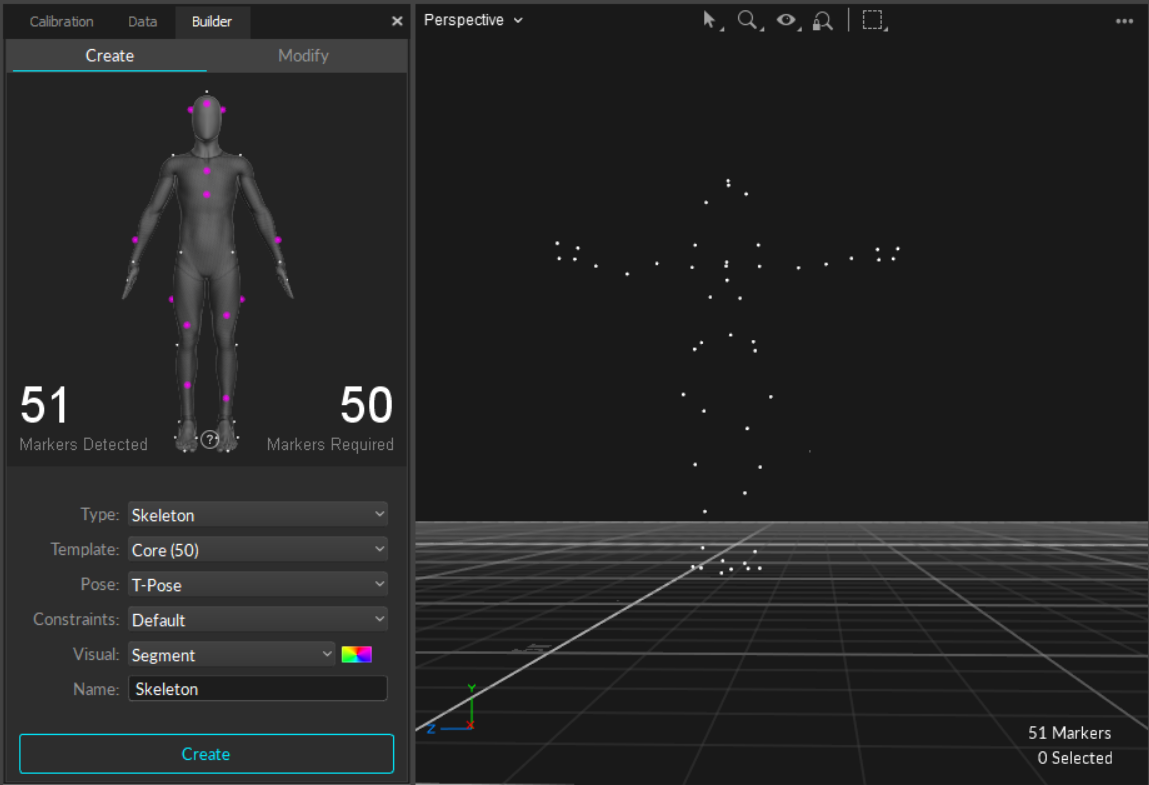The width and height of the screenshot is (1149, 785).
Task: Open the Type dropdown showing Skeleton
Action: pyautogui.click(x=257, y=515)
